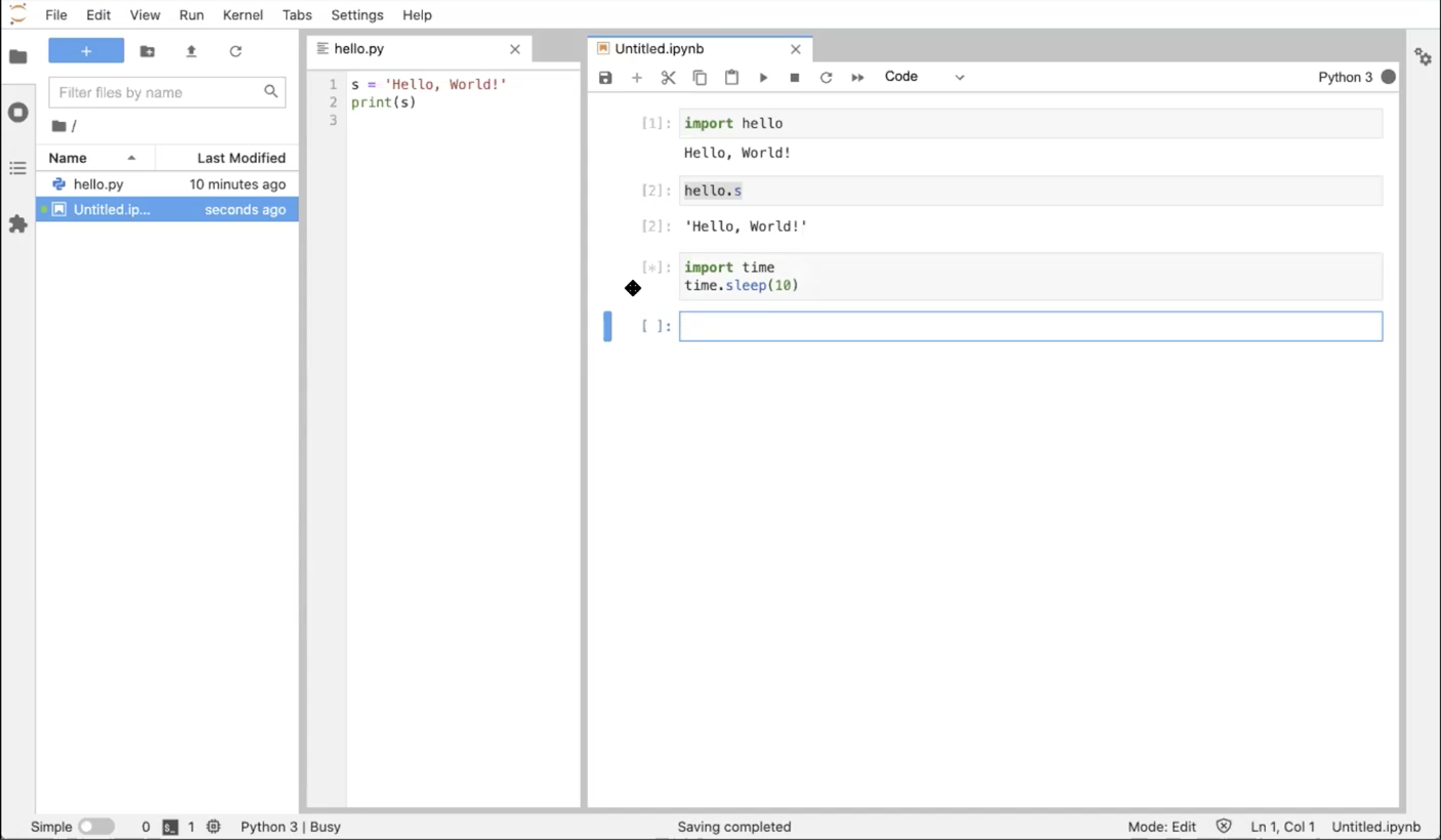The width and height of the screenshot is (1441, 840).
Task: Restart kernel and run all cells
Action: [857, 78]
